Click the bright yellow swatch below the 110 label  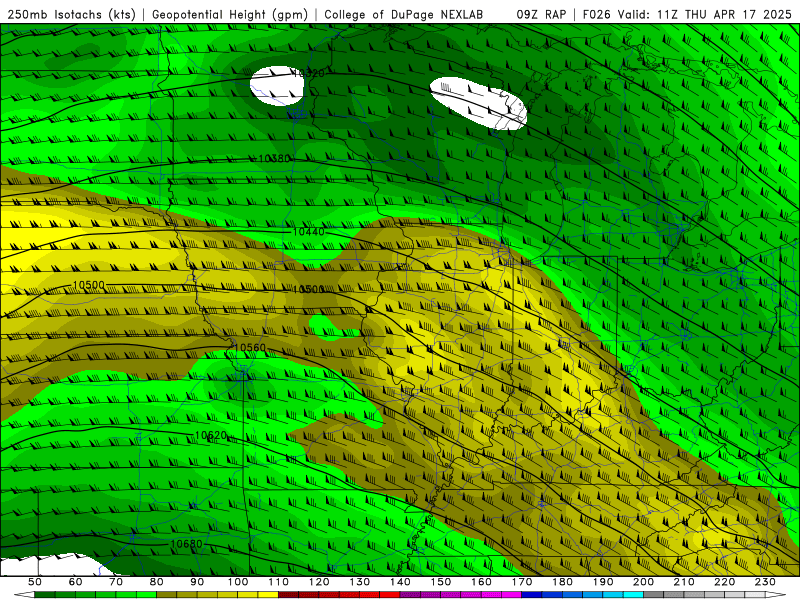point(268,595)
